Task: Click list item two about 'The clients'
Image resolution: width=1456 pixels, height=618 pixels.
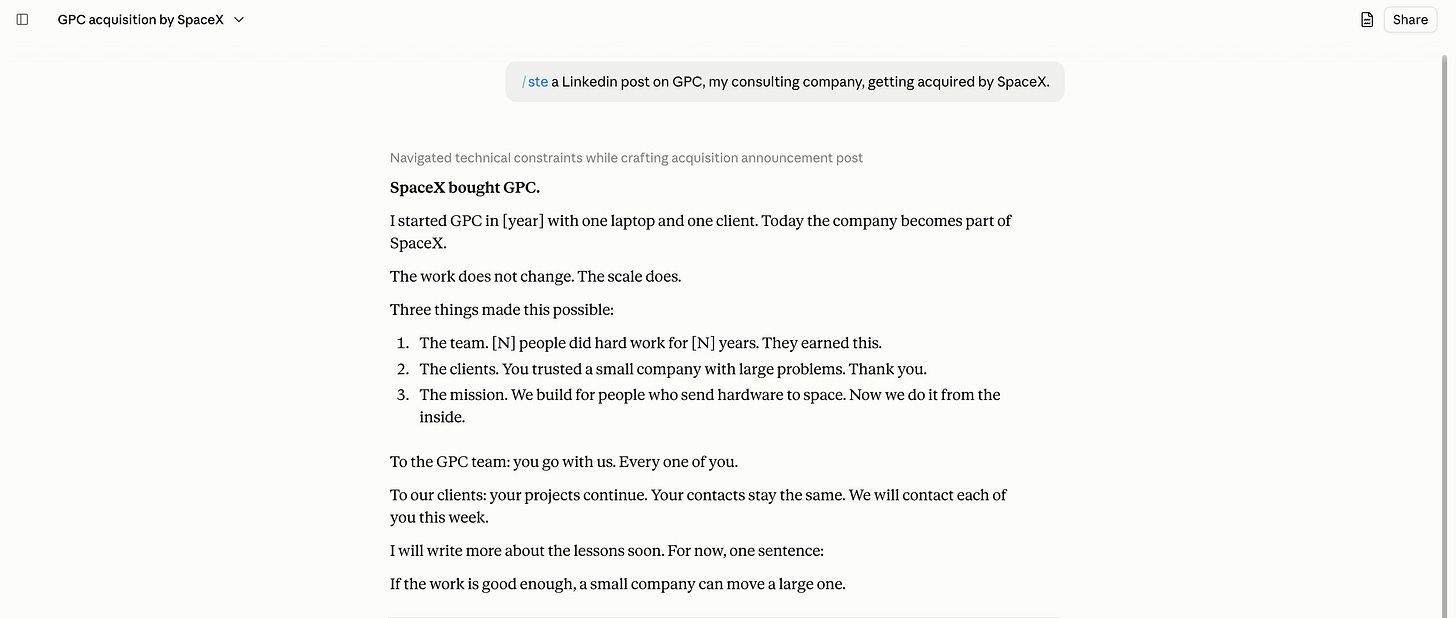Action: [x=673, y=369]
